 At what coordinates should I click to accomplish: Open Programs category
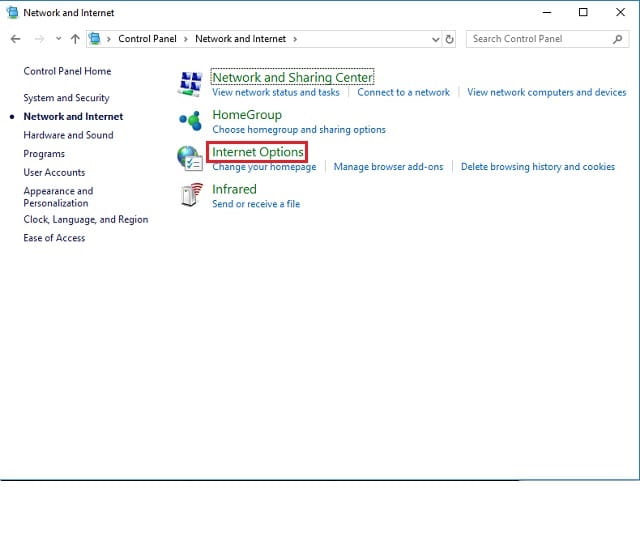coord(44,154)
